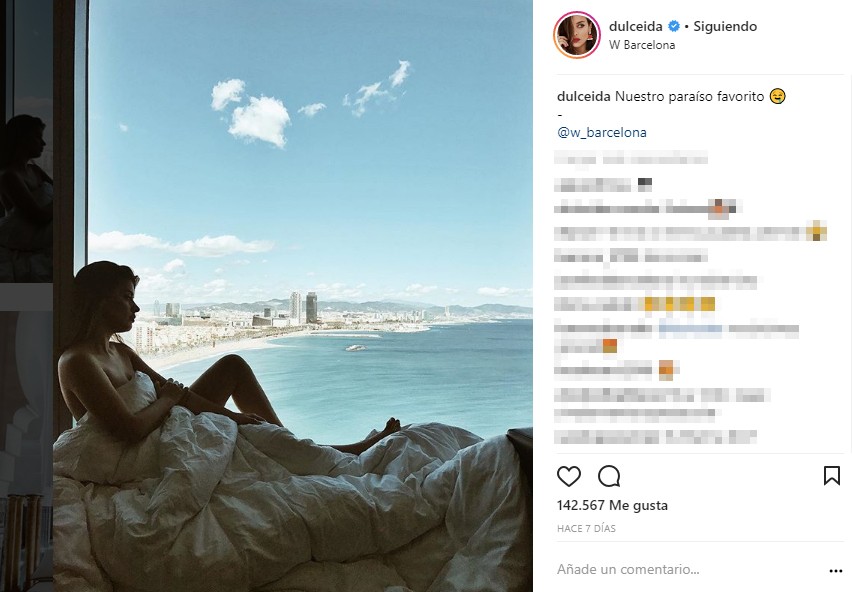Click the last blurred comment row
This screenshot has width=852, height=592.
click(x=655, y=436)
